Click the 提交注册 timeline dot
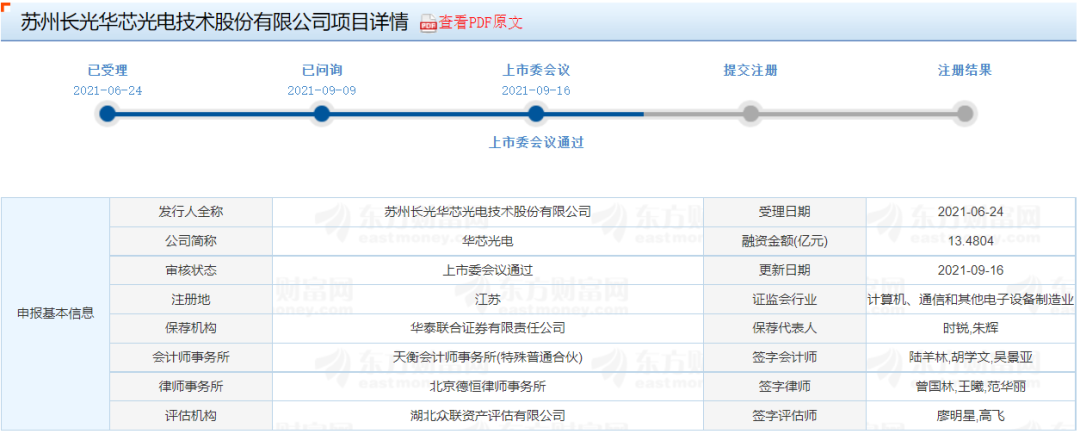This screenshot has height=434, width=1080. pyautogui.click(x=750, y=114)
